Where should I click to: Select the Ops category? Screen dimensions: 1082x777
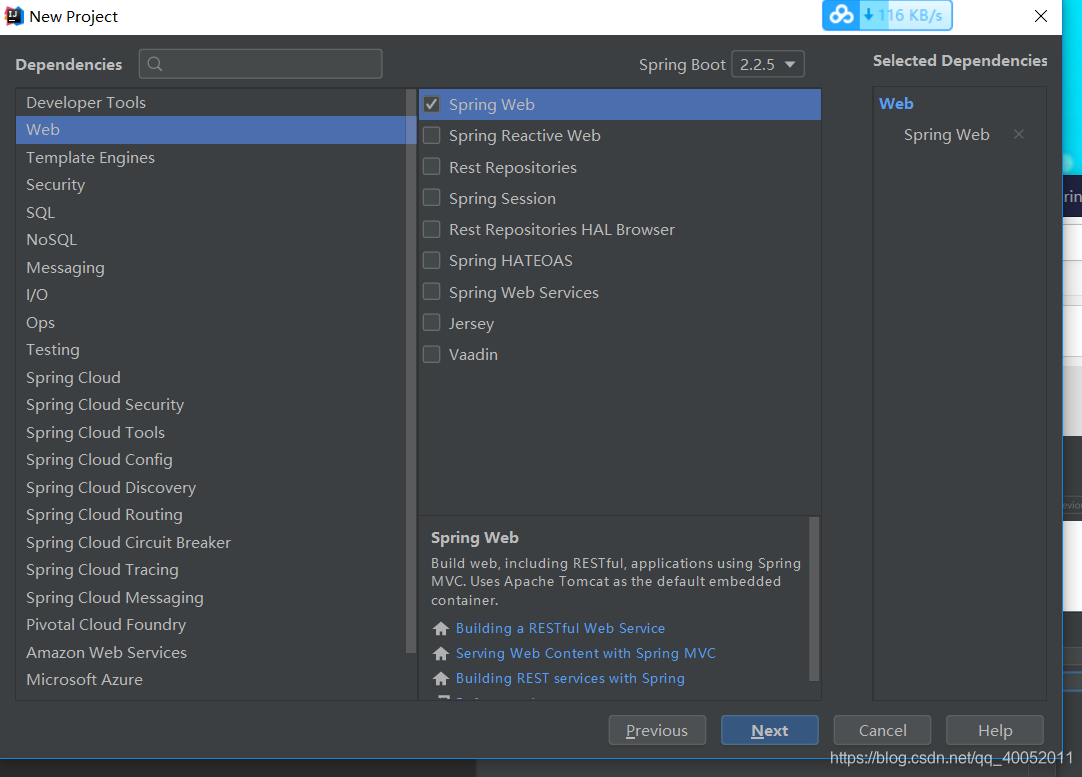[211, 322]
